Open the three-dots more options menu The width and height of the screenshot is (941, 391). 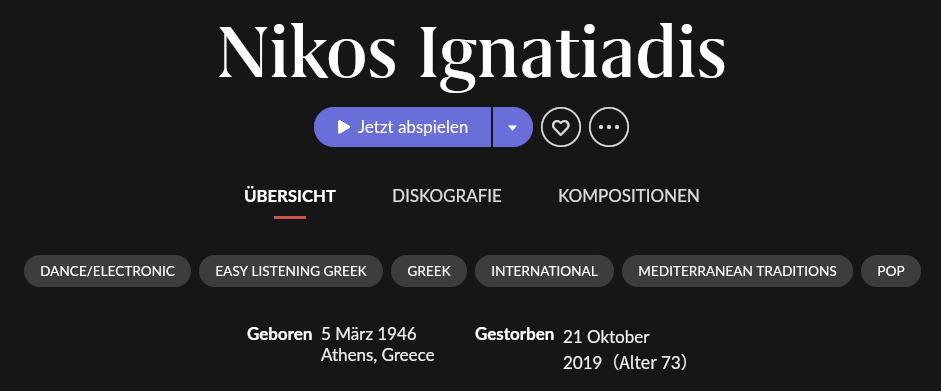click(x=609, y=127)
